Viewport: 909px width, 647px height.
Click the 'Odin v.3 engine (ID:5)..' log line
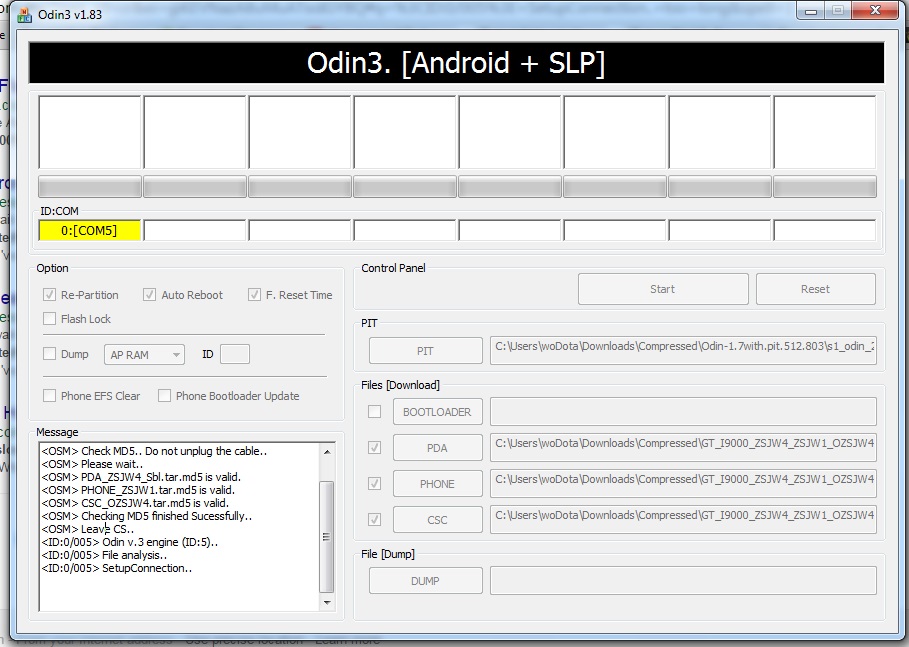[130, 542]
